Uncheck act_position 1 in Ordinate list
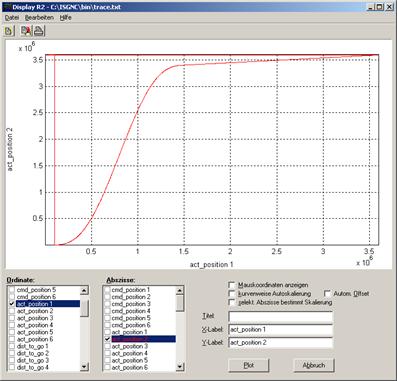 tap(12, 304)
